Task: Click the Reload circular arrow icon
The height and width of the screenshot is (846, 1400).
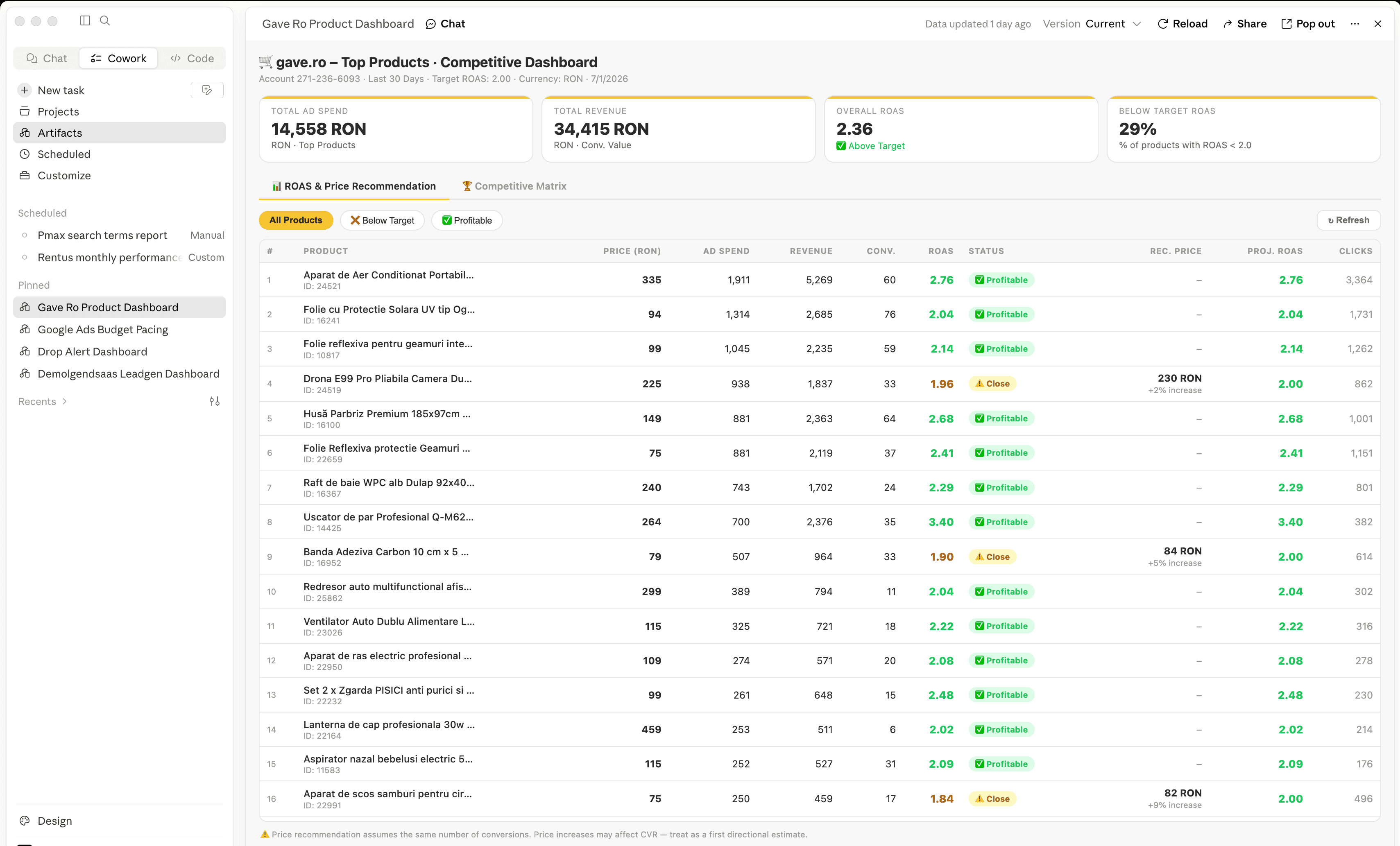Action: click(x=1162, y=24)
